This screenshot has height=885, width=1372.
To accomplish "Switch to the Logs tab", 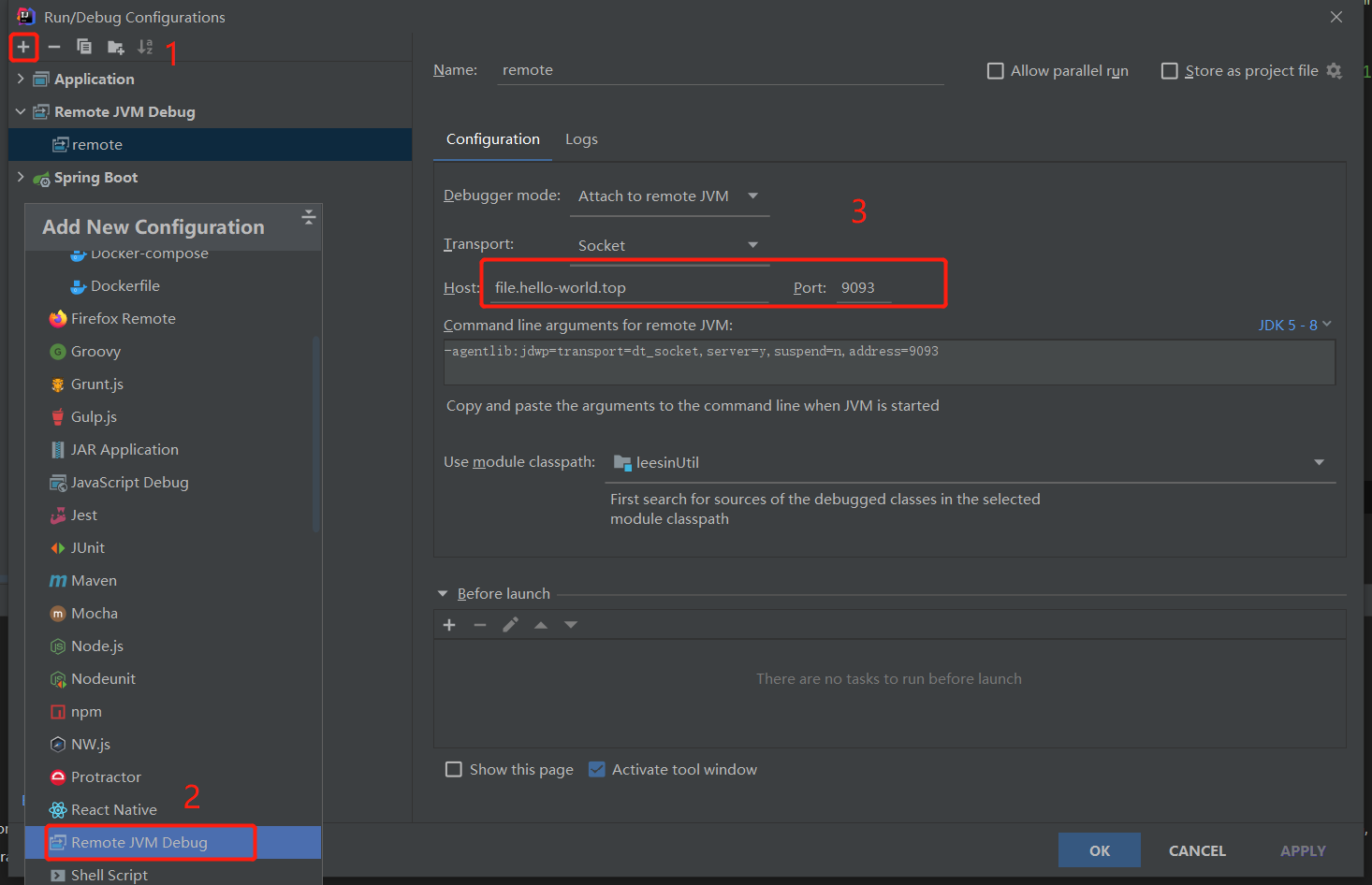I will [x=581, y=139].
